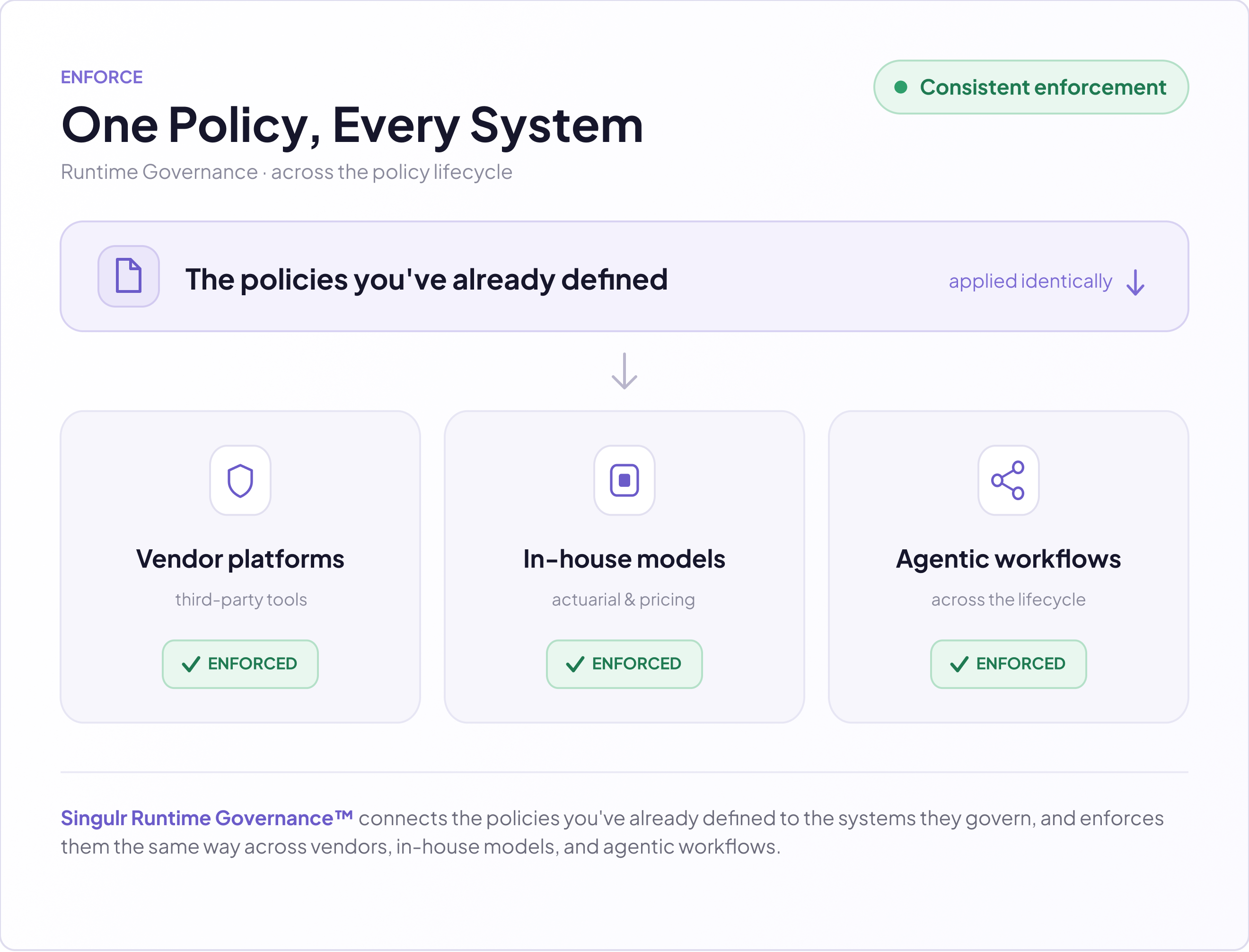The width and height of the screenshot is (1249, 952).
Task: Click the down arrow beside applied identically
Action: (x=1135, y=282)
